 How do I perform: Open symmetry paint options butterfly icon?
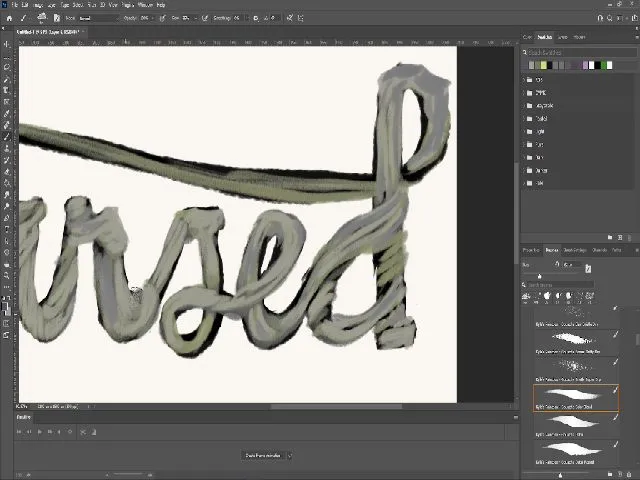pos(301,18)
